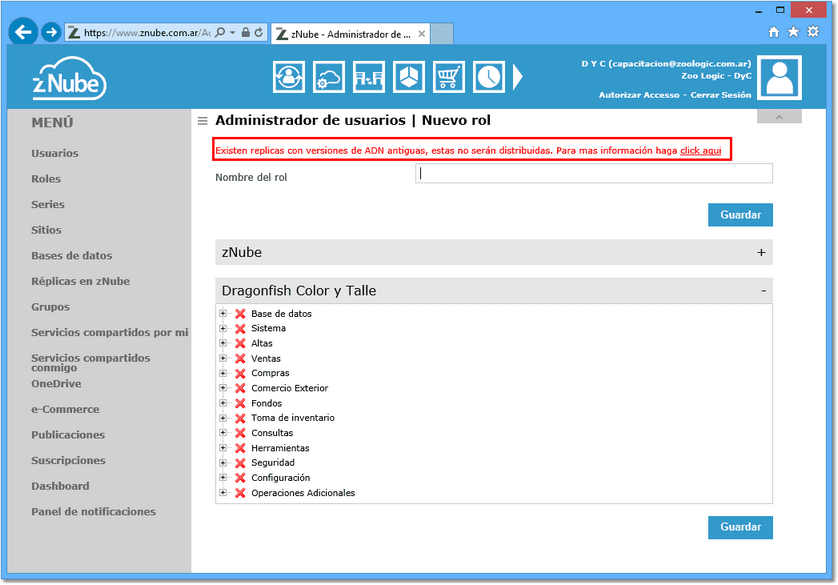
Task: Show more header icons with the right arrow
Action: 517,77
